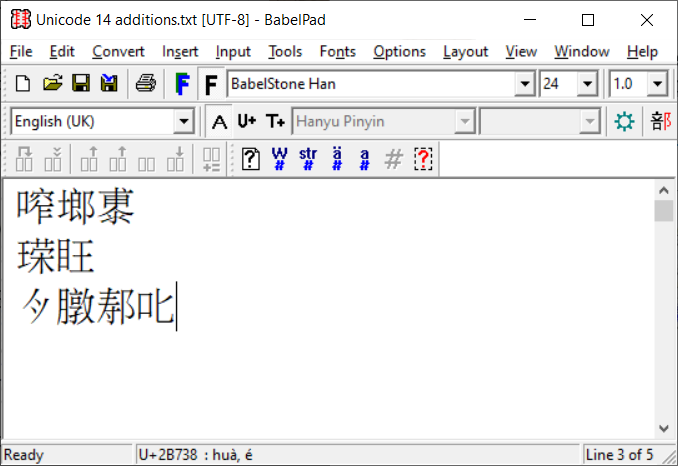The image size is (678, 466).
Task: Click the second up-arrow block icon
Action: (x=118, y=159)
